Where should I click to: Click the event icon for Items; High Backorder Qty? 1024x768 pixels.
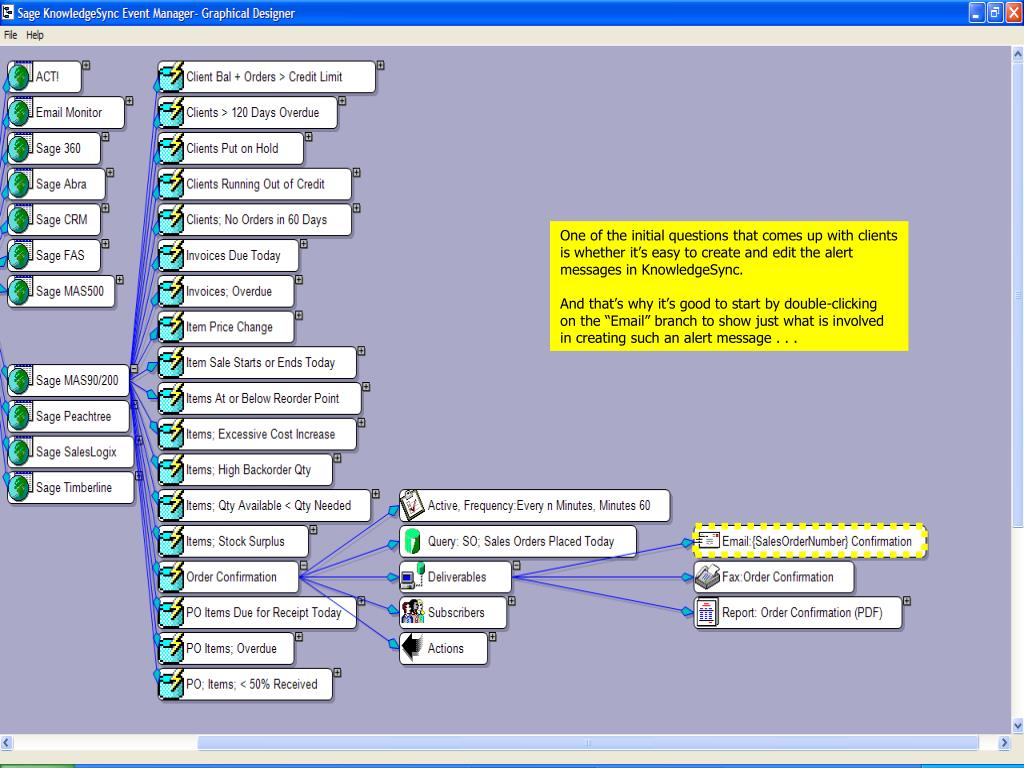pyautogui.click(x=171, y=470)
